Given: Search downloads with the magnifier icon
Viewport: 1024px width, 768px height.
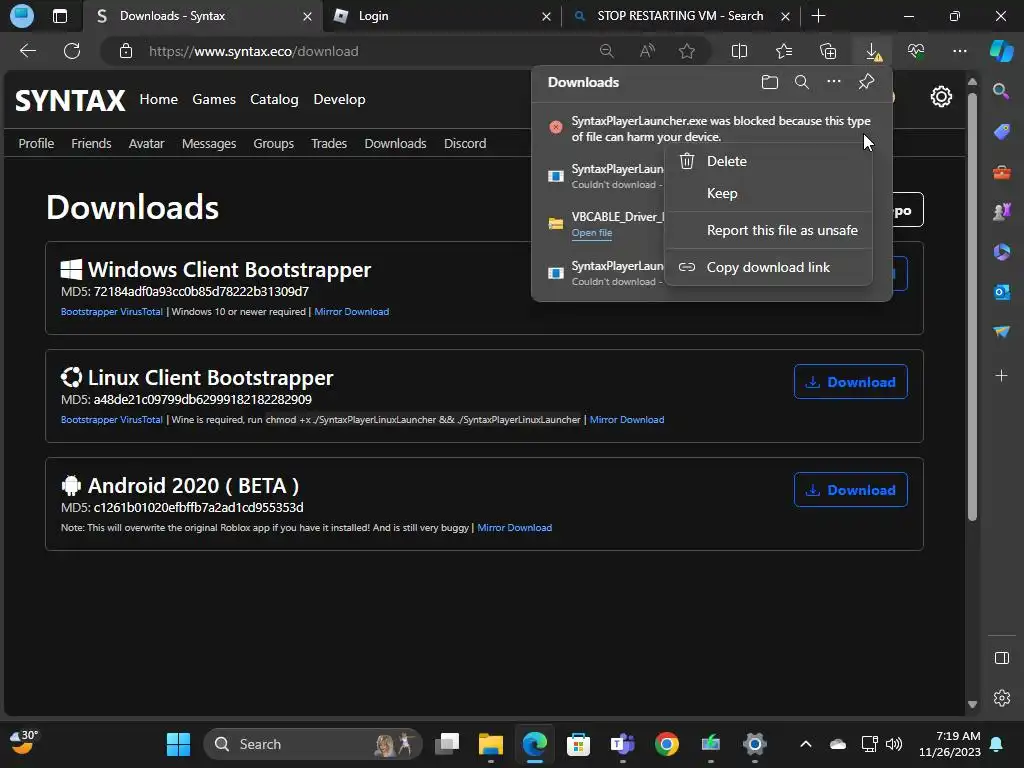Looking at the screenshot, I should pyautogui.click(x=802, y=82).
